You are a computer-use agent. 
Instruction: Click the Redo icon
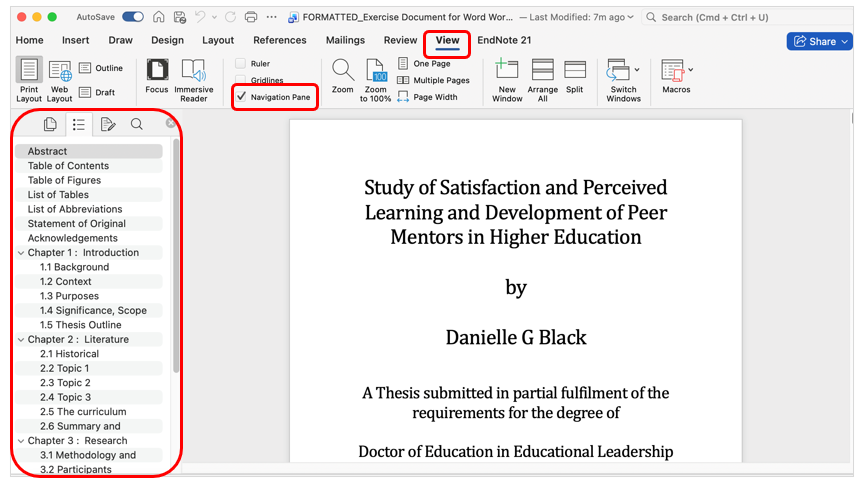click(x=230, y=17)
